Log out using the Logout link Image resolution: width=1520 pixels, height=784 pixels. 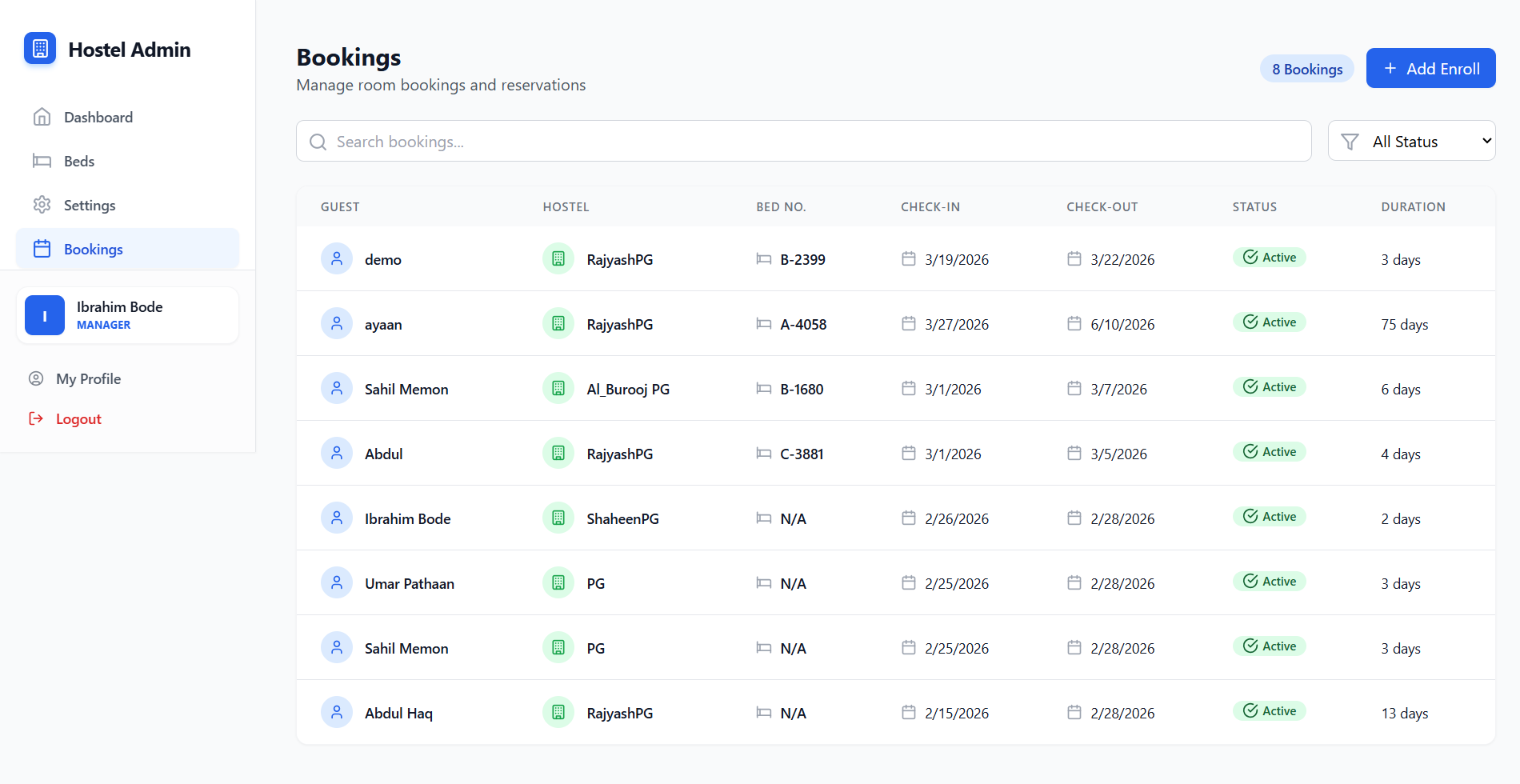78,419
